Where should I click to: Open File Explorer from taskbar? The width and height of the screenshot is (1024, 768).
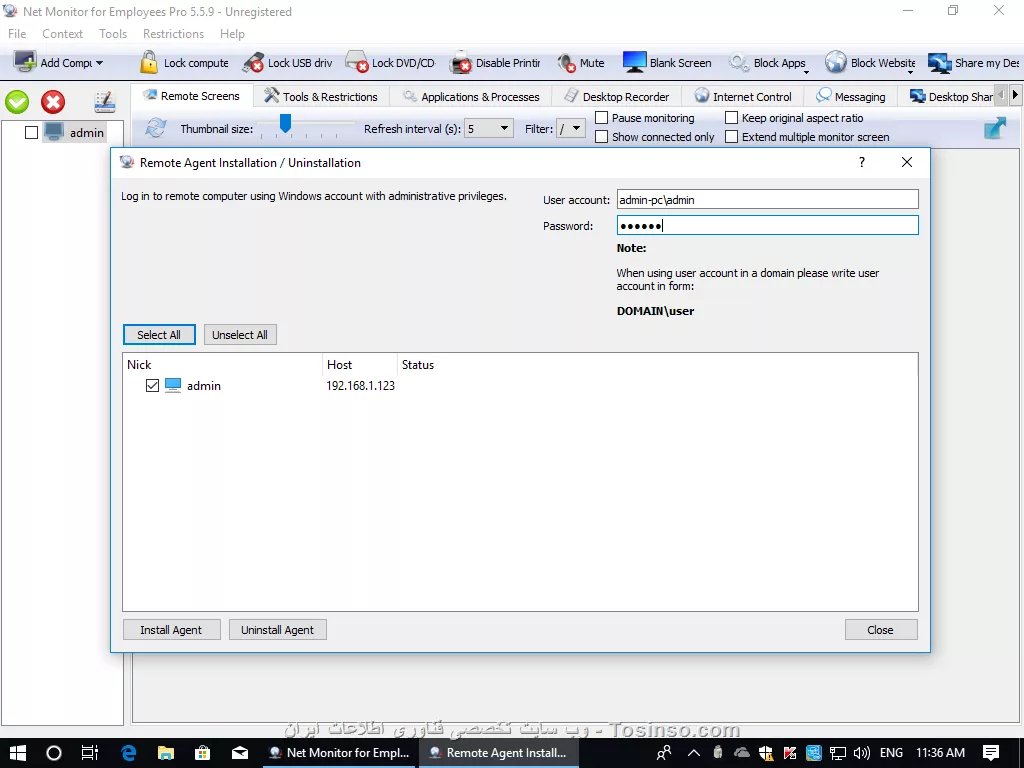point(165,753)
